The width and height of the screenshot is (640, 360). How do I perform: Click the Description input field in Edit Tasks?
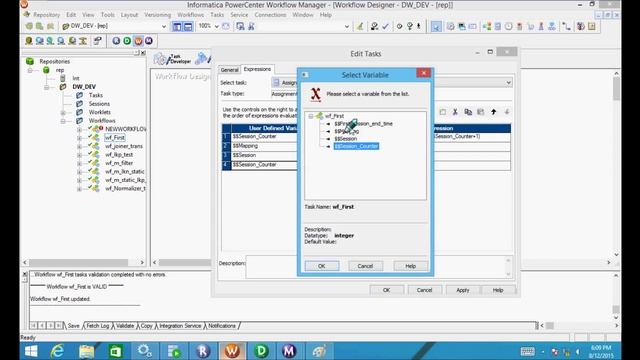[378, 267]
